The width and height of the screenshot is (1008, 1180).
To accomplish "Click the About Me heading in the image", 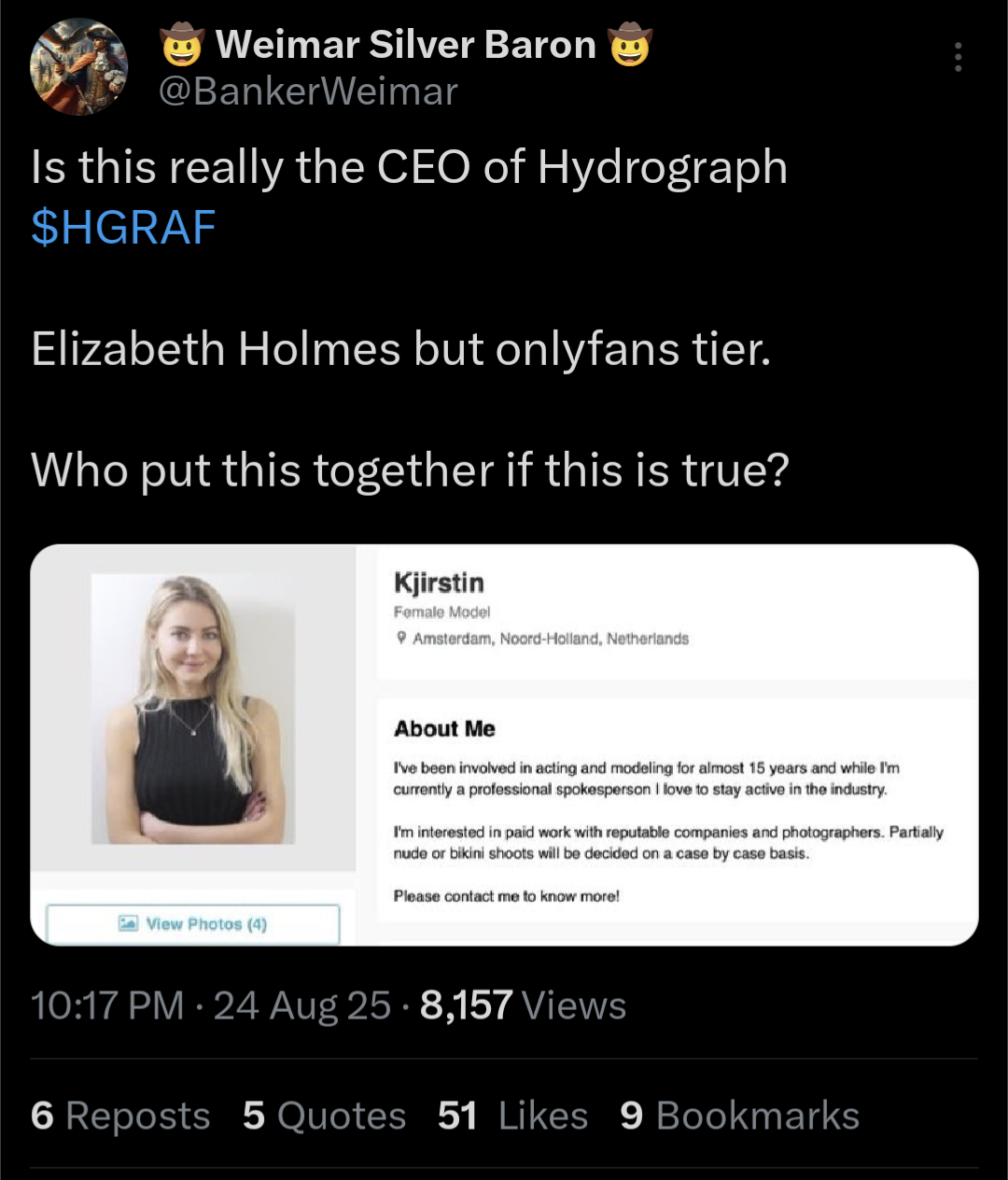I will (444, 729).
